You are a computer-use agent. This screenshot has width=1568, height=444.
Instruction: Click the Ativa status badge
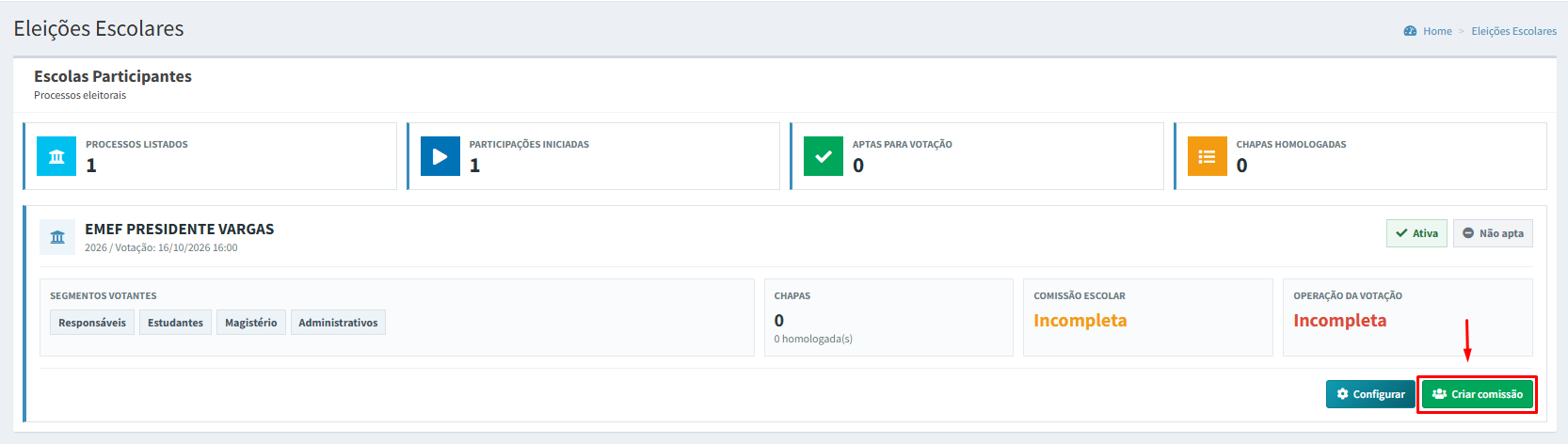click(x=1416, y=233)
